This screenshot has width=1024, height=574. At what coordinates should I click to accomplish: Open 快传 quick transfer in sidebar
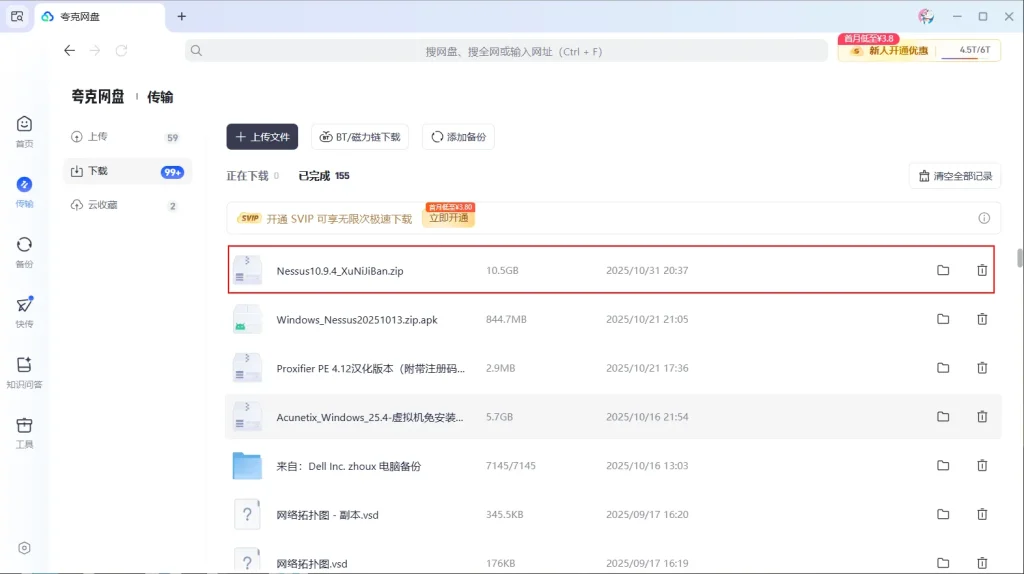click(x=24, y=310)
